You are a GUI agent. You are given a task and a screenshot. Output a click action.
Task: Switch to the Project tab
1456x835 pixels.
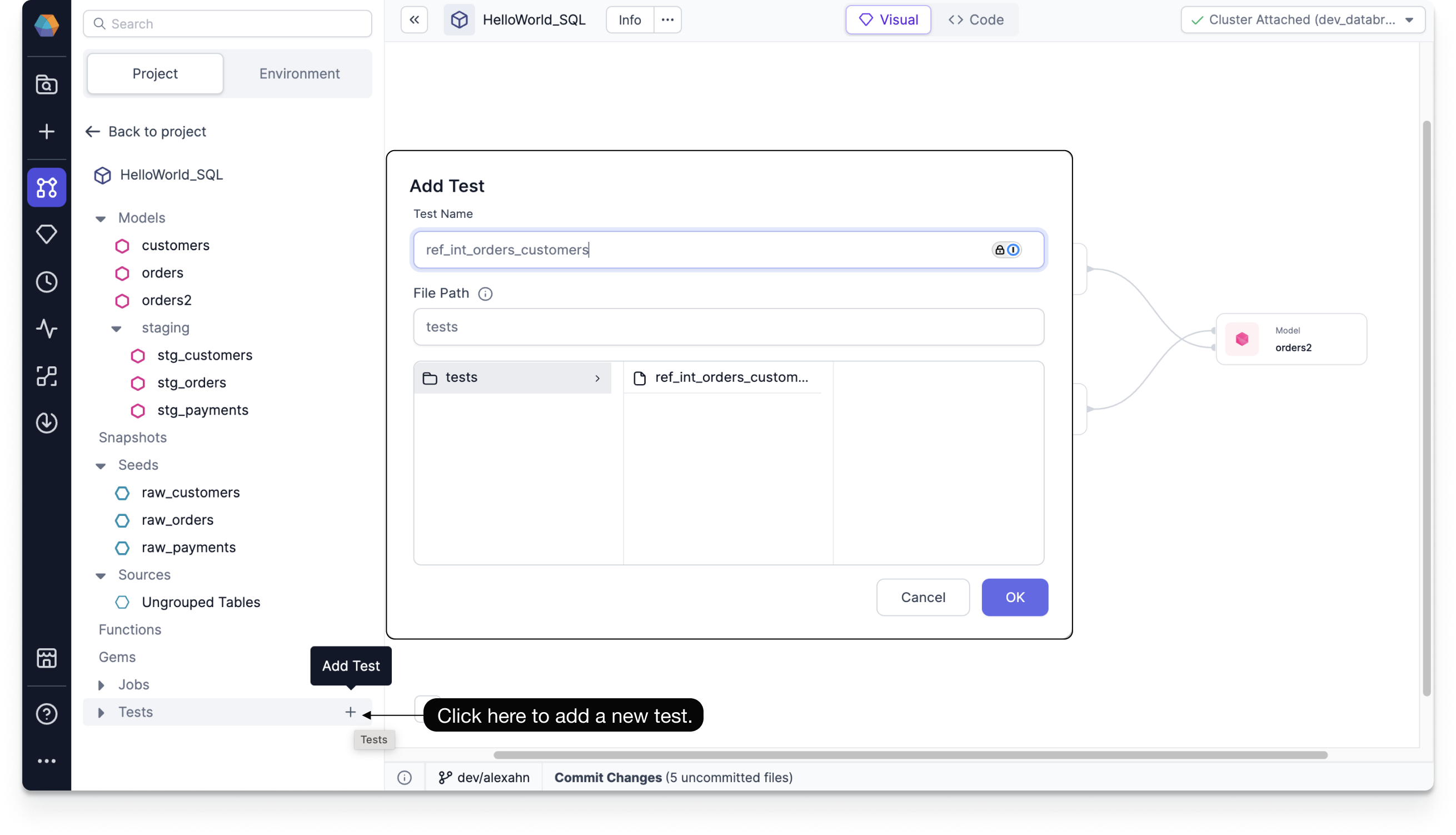[x=155, y=73]
